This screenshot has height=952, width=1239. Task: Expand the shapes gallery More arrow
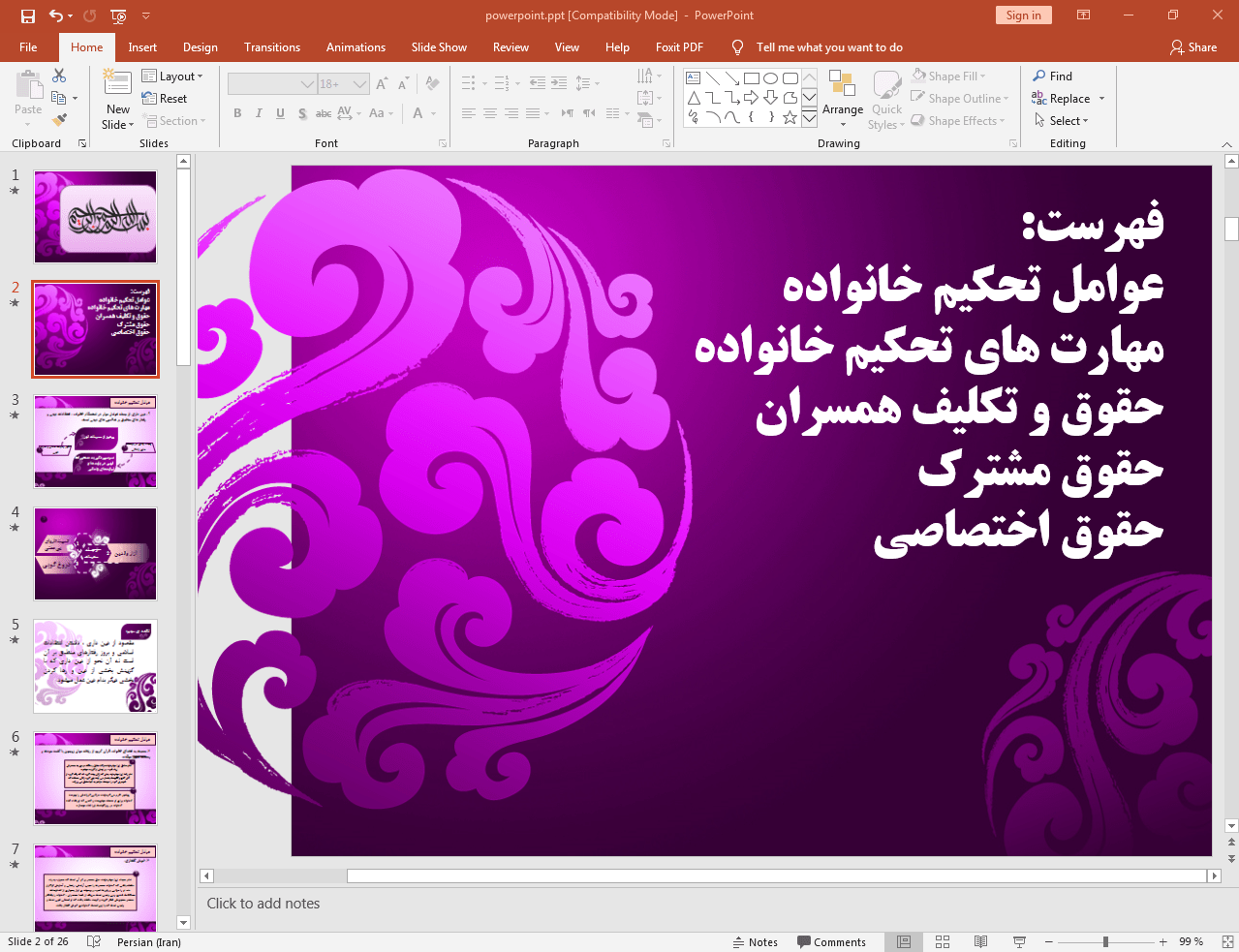click(x=809, y=117)
